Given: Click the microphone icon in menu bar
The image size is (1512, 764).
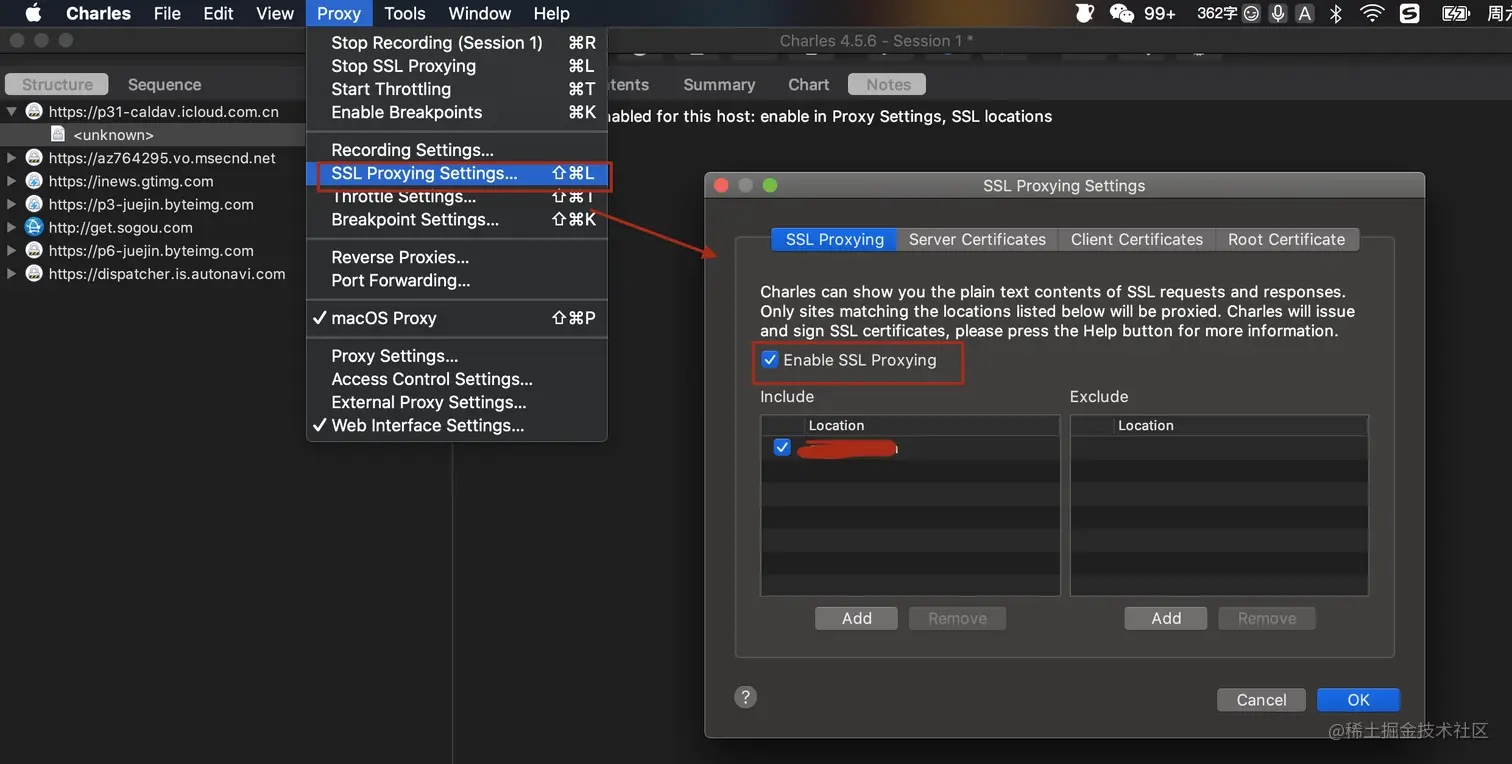Looking at the screenshot, I should click(1277, 13).
